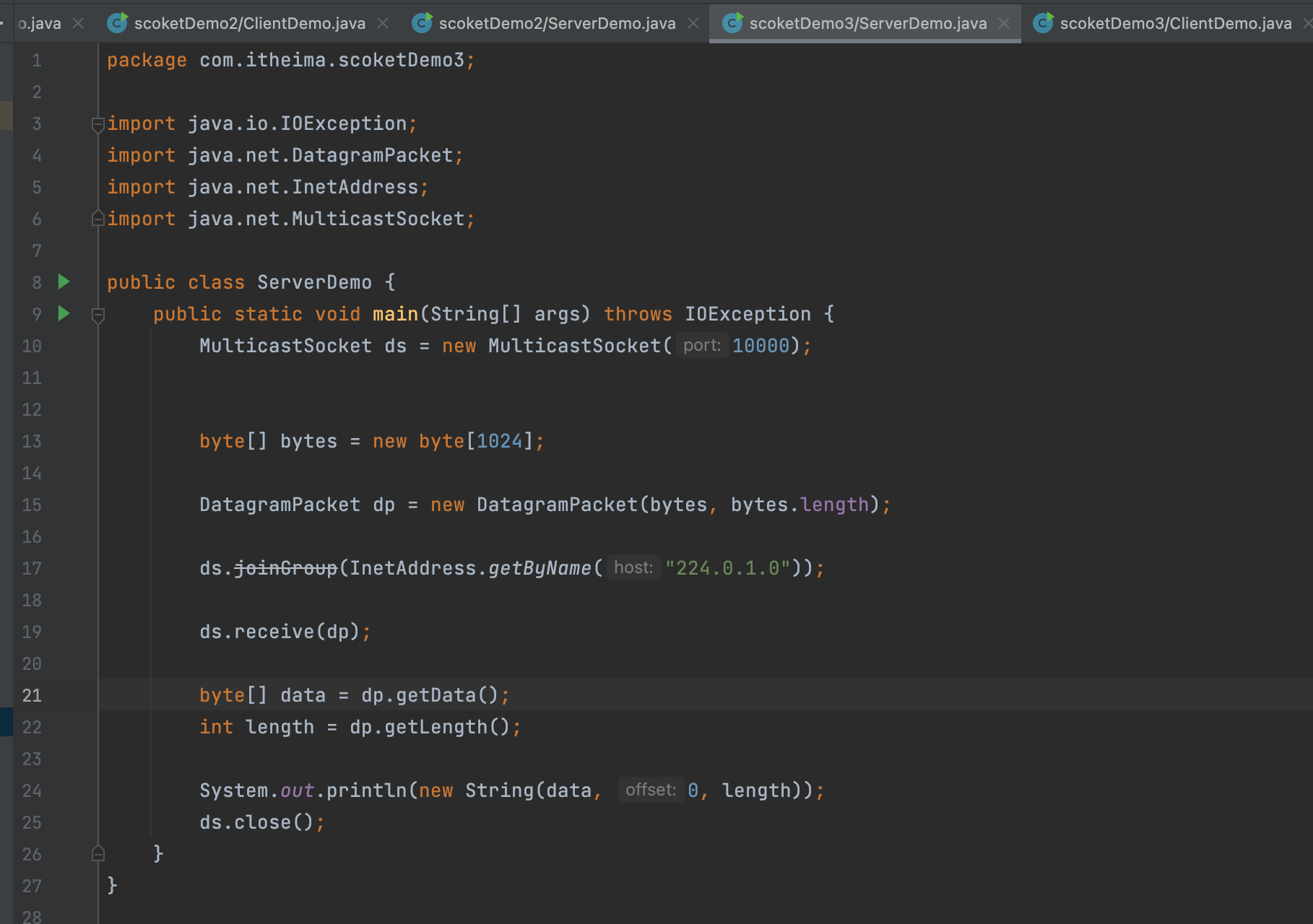Close the scoketDemo2/ClientDemo.java tab
Image resolution: width=1313 pixels, height=924 pixels.
pos(383,24)
